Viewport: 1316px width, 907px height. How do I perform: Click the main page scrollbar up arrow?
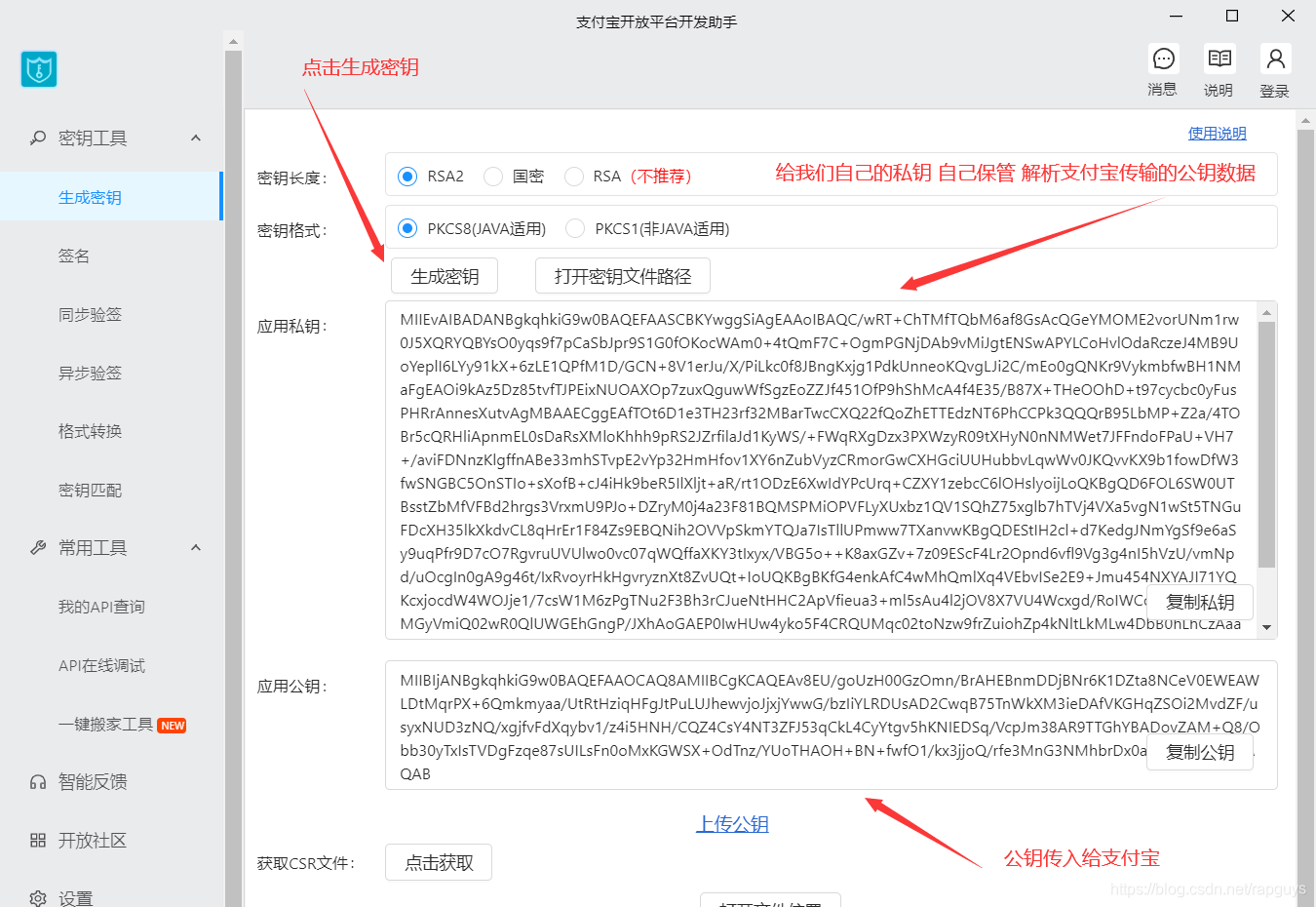point(1306,122)
